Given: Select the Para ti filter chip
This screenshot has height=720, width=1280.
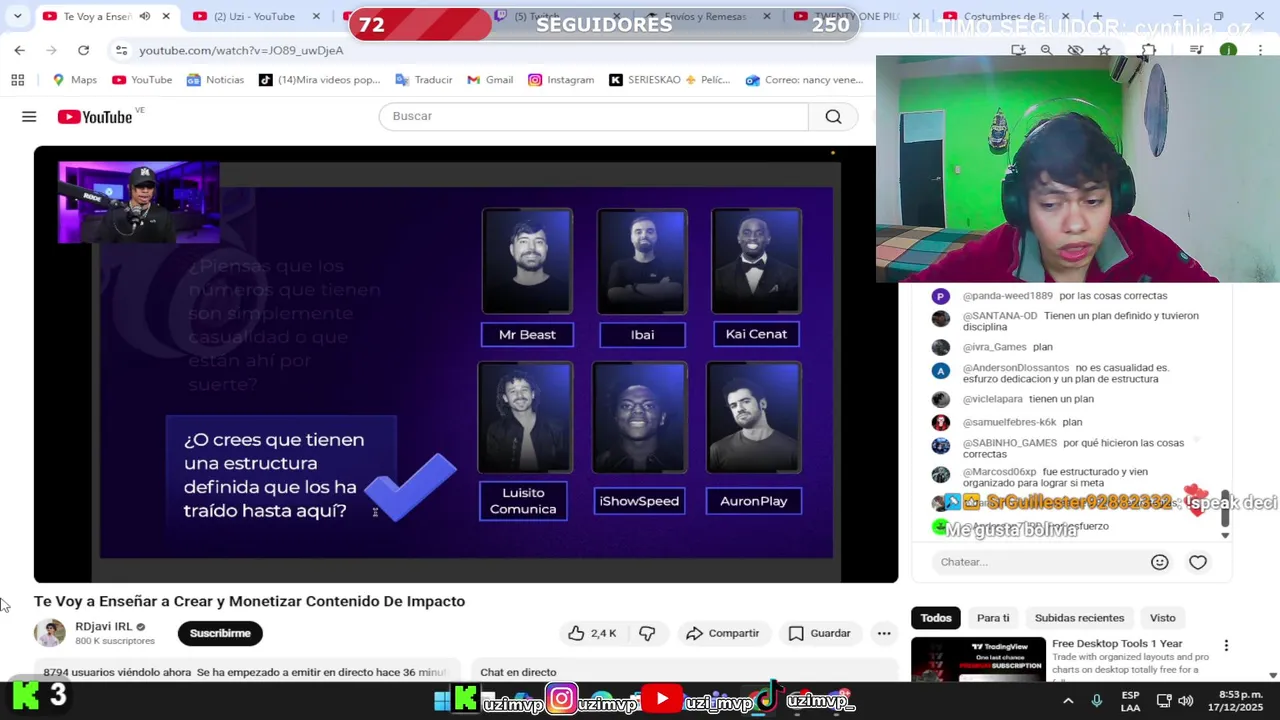Looking at the screenshot, I should pyautogui.click(x=993, y=618).
